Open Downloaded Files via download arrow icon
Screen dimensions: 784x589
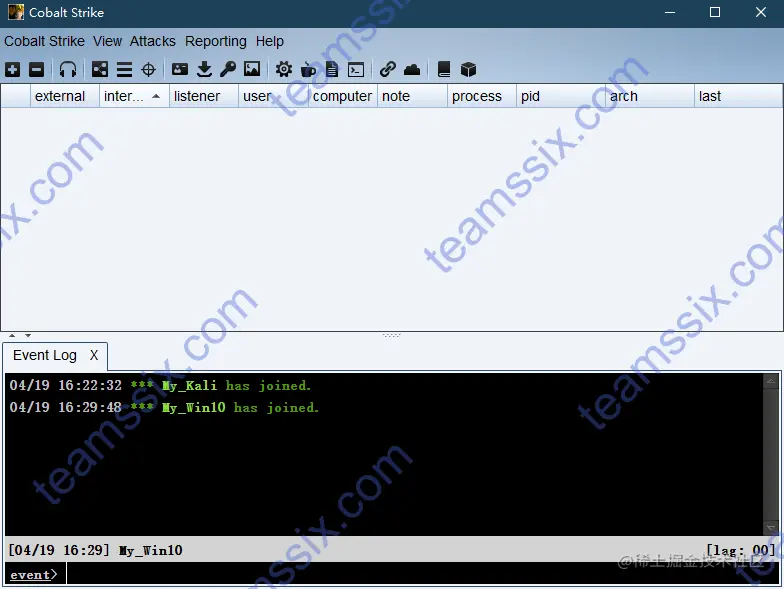click(x=204, y=70)
